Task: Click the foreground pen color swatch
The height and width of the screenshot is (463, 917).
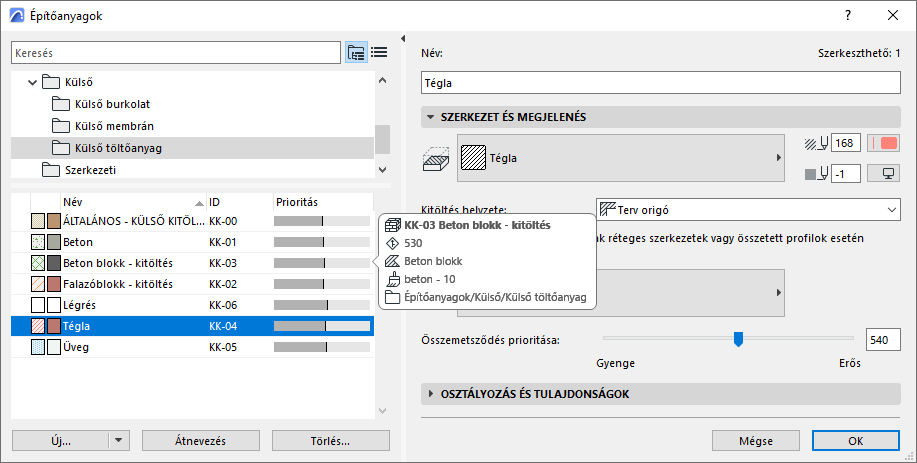Action: coord(884,144)
